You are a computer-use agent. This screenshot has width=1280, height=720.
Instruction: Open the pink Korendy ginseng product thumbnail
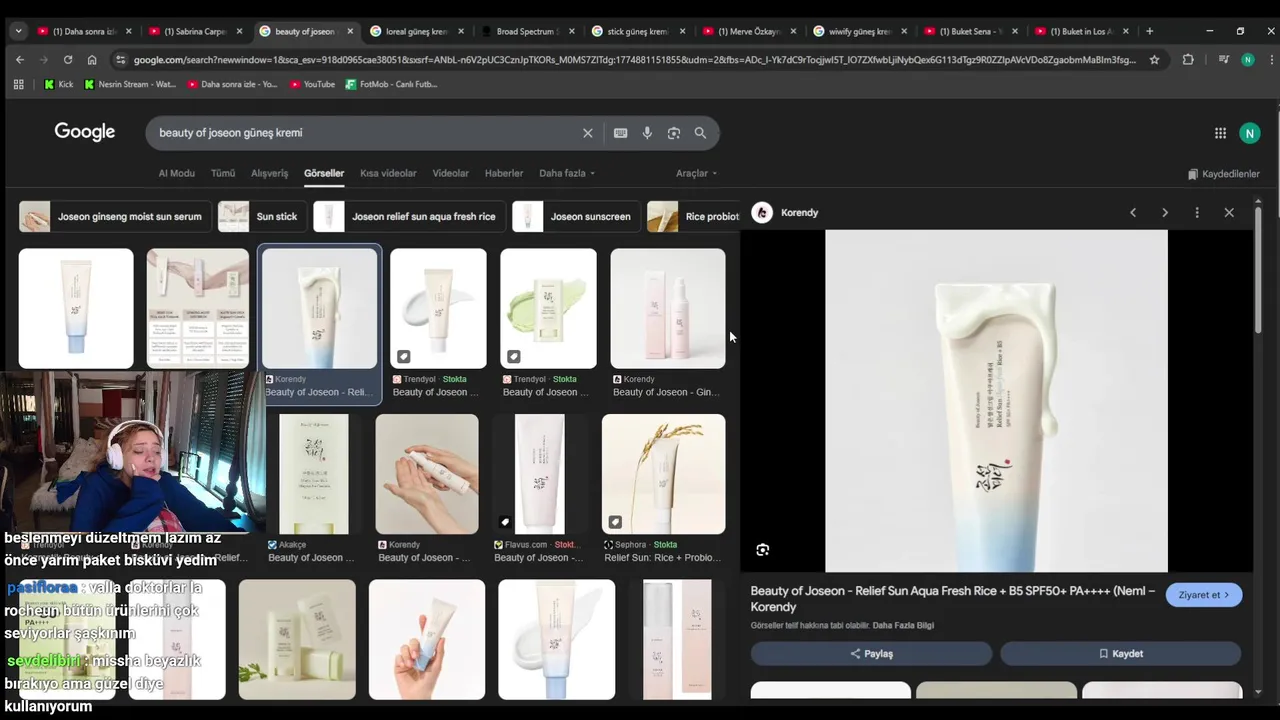point(668,308)
